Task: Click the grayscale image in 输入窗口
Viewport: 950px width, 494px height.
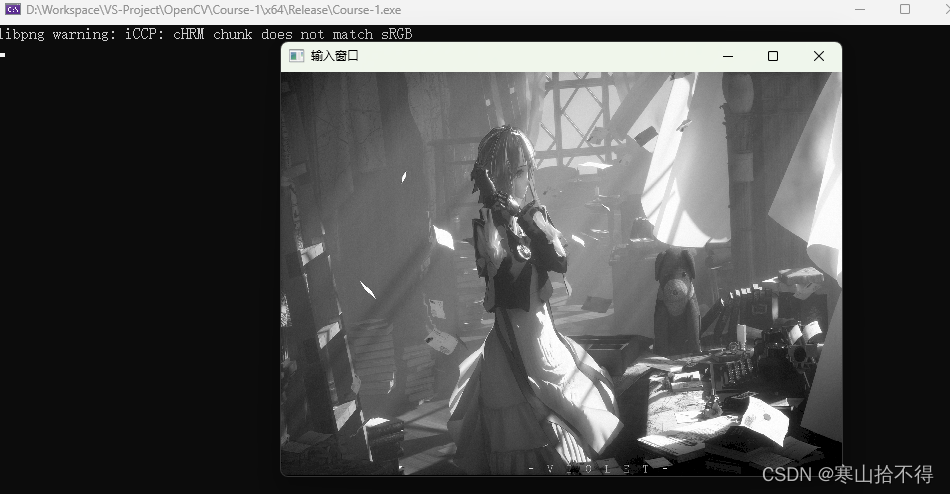Action: coord(561,273)
